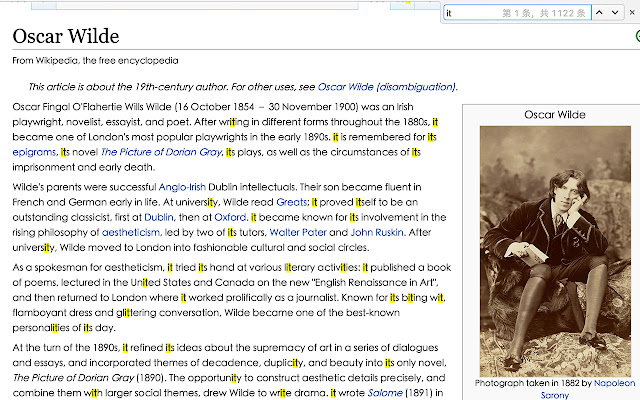The width and height of the screenshot is (640, 400).
Task: Open the Anglo-Irish link
Action: (x=182, y=185)
